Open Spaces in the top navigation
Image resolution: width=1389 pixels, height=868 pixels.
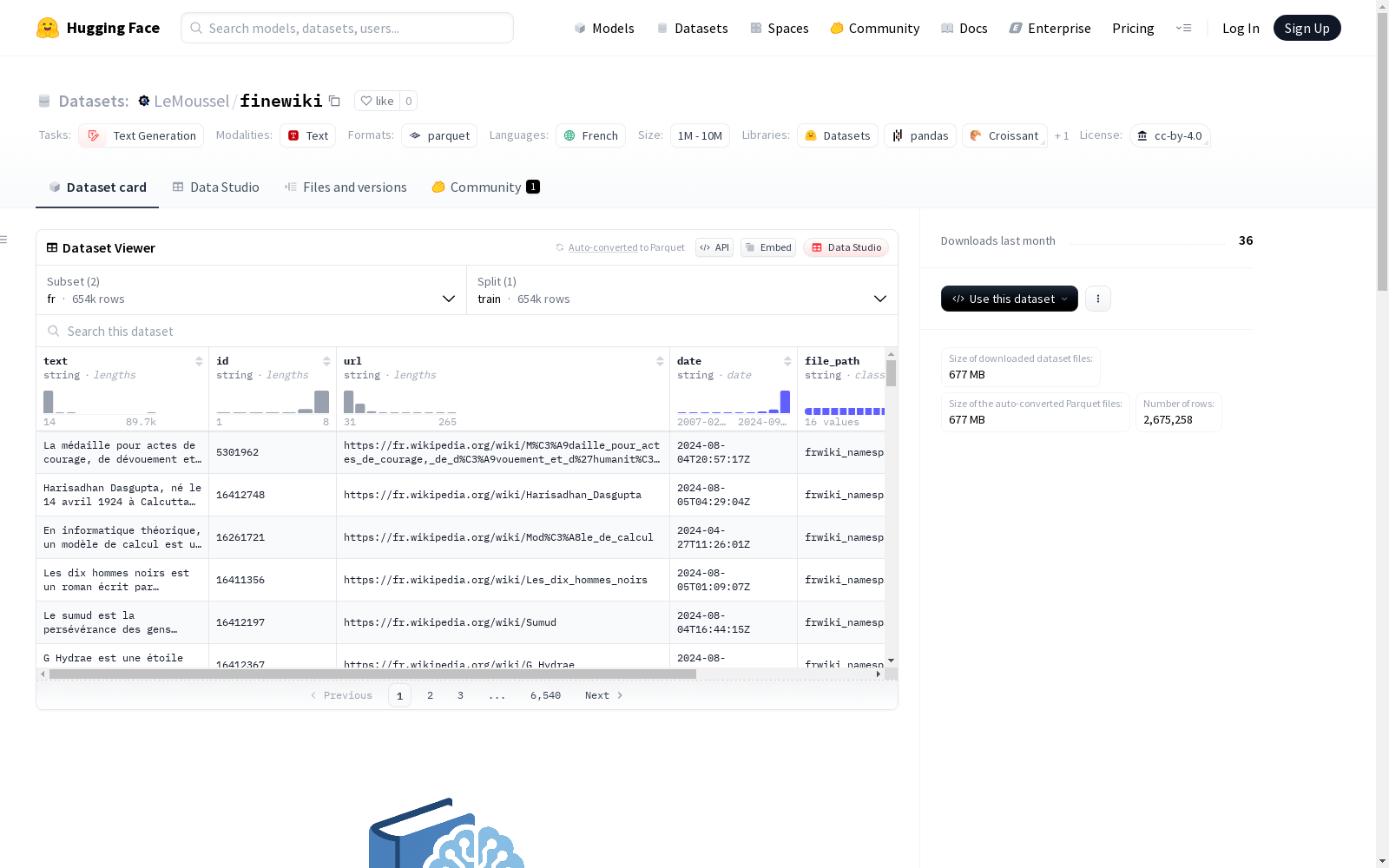(780, 28)
